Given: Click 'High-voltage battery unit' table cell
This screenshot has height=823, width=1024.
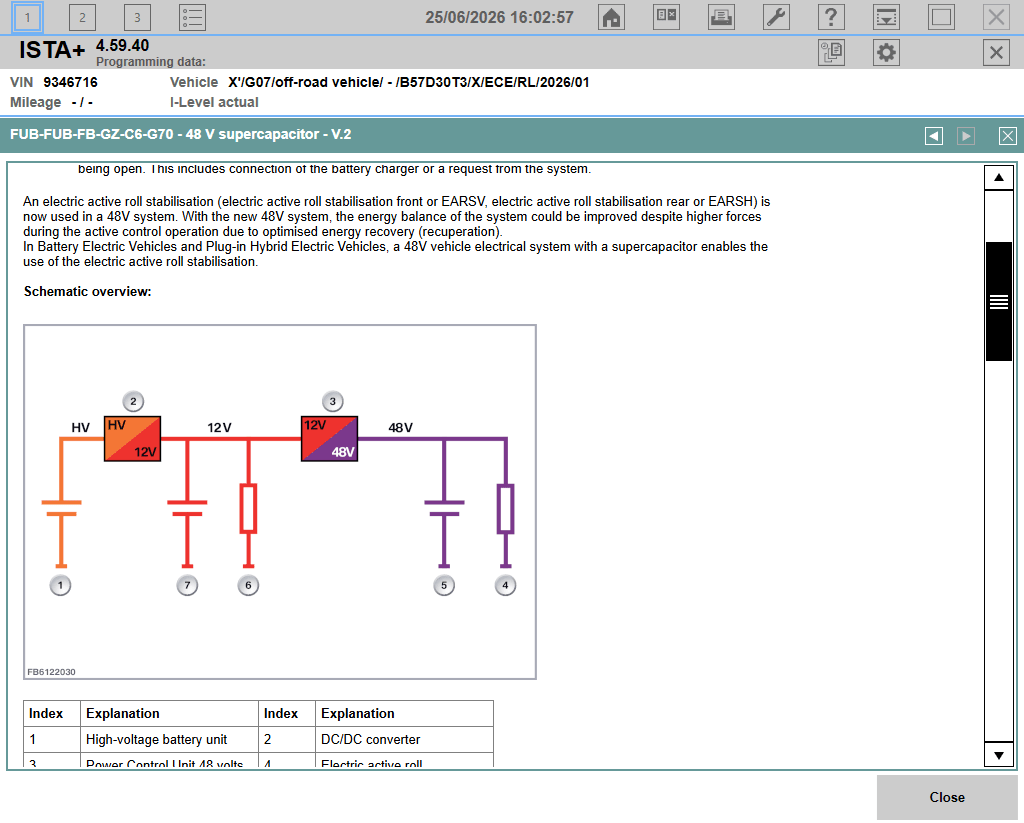Looking at the screenshot, I should [x=170, y=739].
